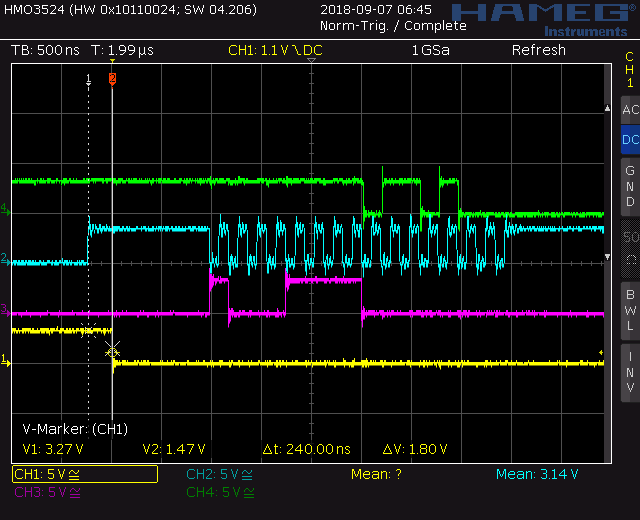Select the CH4: 5 V channel label
The width and height of the screenshot is (640, 520).
[x=220, y=492]
